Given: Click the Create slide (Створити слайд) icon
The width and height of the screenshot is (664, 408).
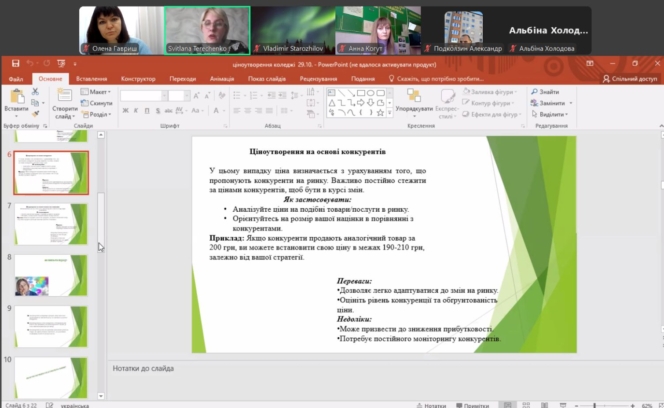Looking at the screenshot, I should click(x=63, y=99).
